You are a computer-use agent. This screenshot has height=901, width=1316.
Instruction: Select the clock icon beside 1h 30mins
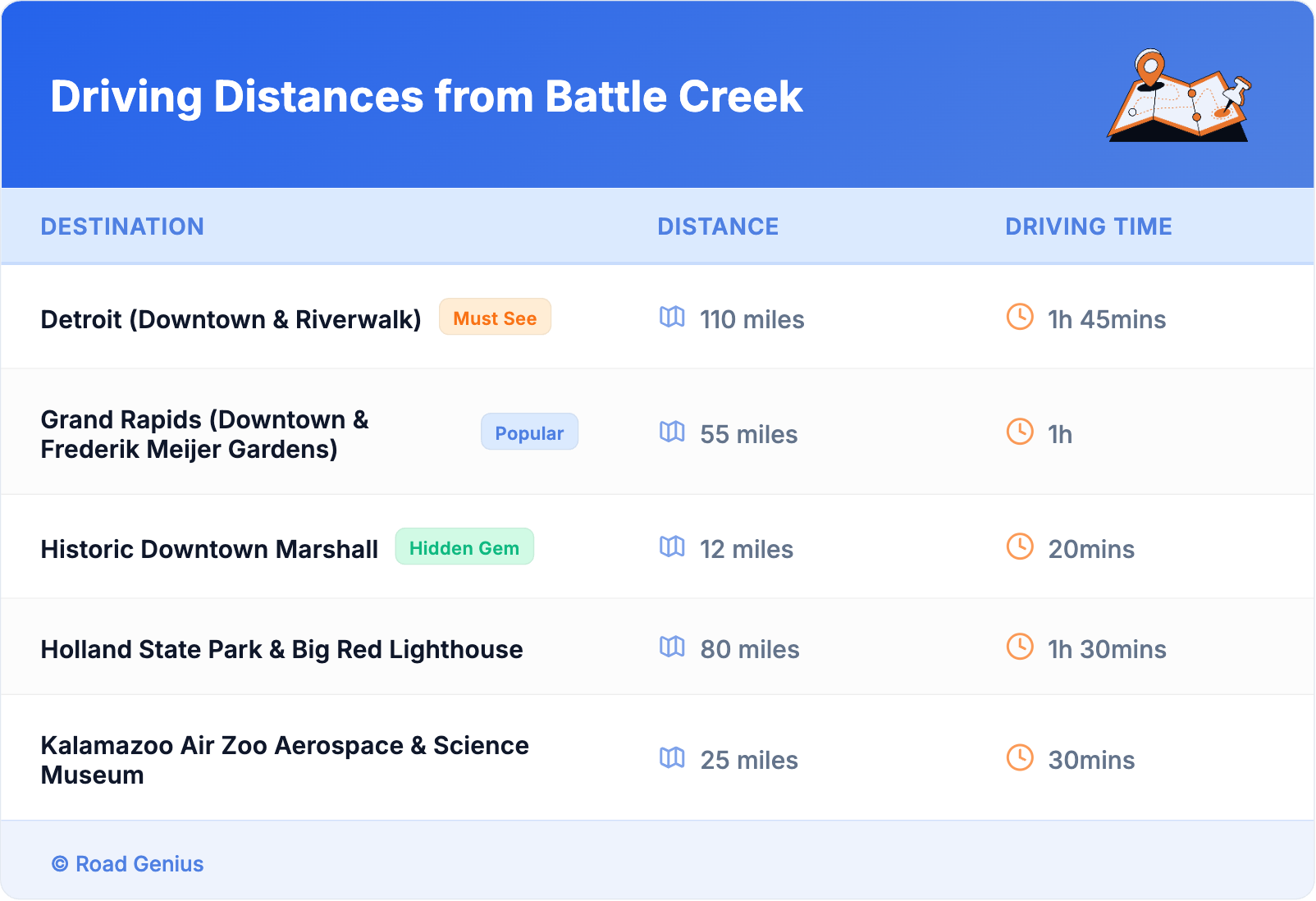[1020, 647]
